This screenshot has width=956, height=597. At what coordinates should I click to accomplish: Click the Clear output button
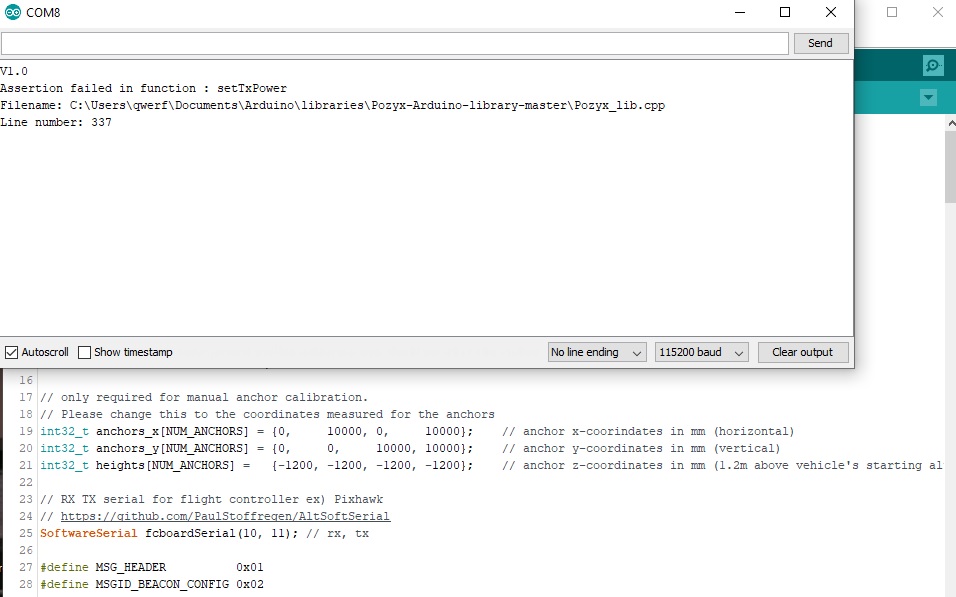click(x=802, y=351)
